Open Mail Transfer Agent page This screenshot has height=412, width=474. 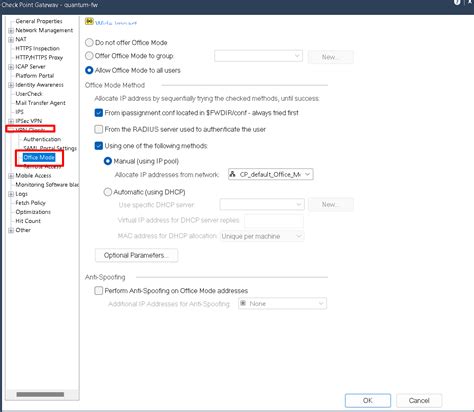pyautogui.click(x=40, y=103)
